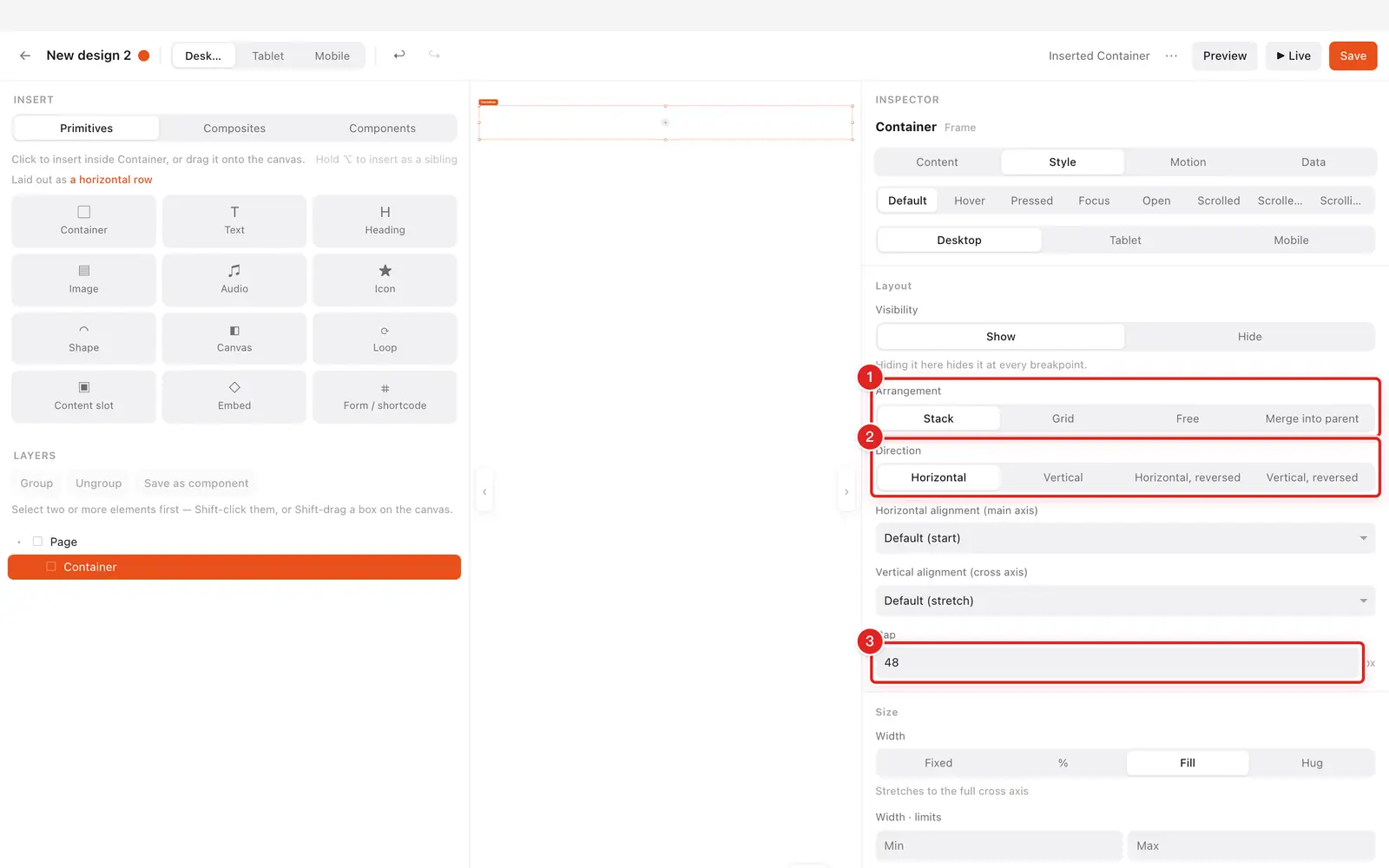Switch the Inspector to the Motion tab
The width and height of the screenshot is (1389, 868).
[1188, 162]
